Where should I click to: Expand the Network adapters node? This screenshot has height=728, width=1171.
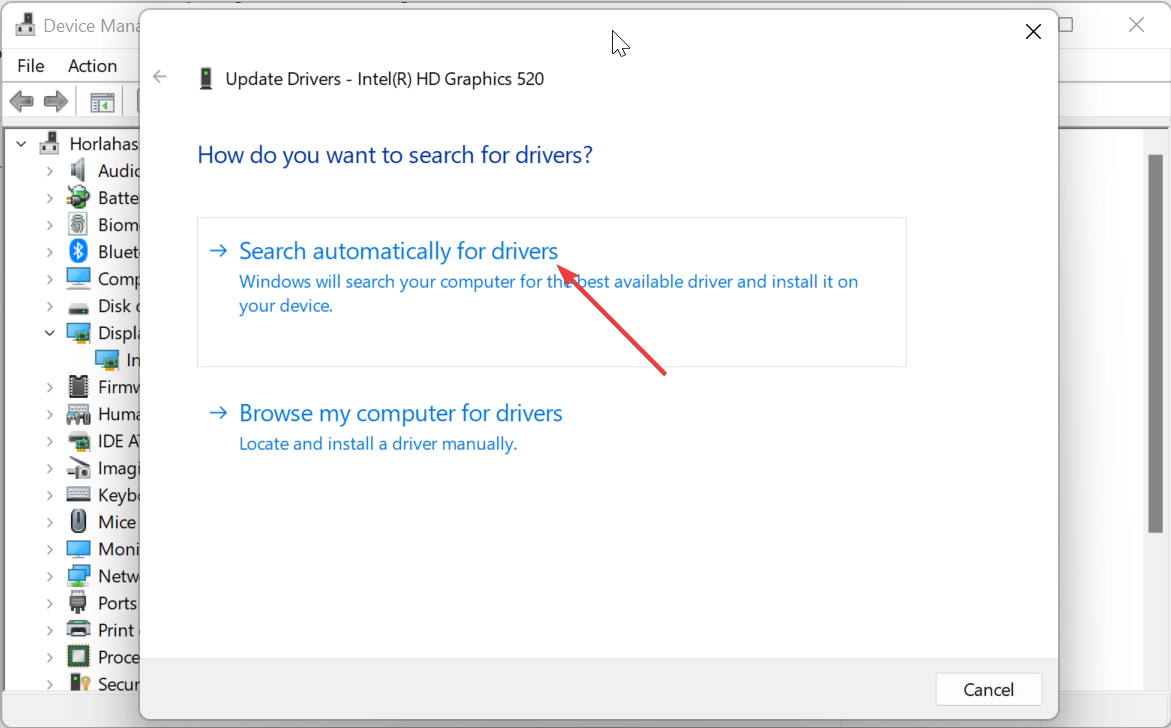(x=49, y=575)
